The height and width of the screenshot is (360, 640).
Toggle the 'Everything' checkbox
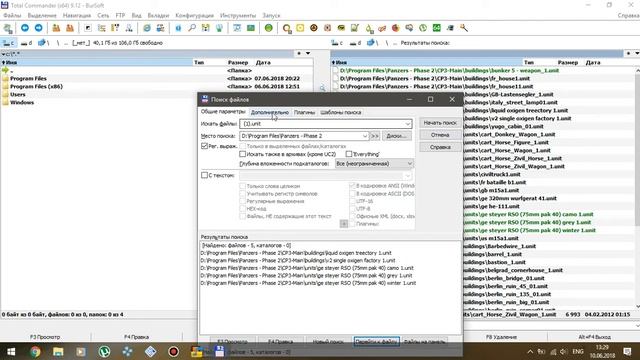point(349,154)
